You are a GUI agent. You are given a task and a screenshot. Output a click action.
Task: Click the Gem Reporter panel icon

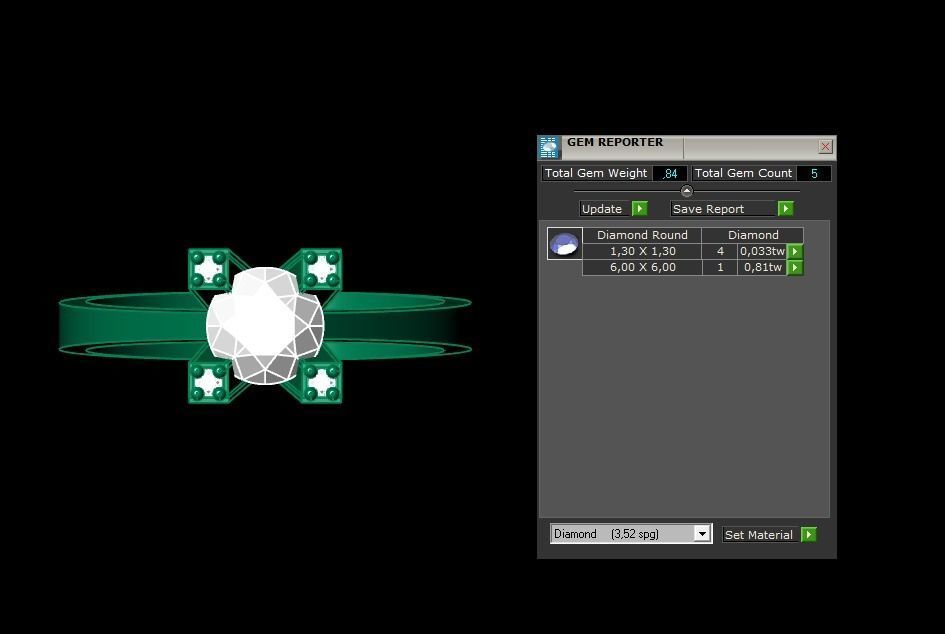(x=548, y=147)
